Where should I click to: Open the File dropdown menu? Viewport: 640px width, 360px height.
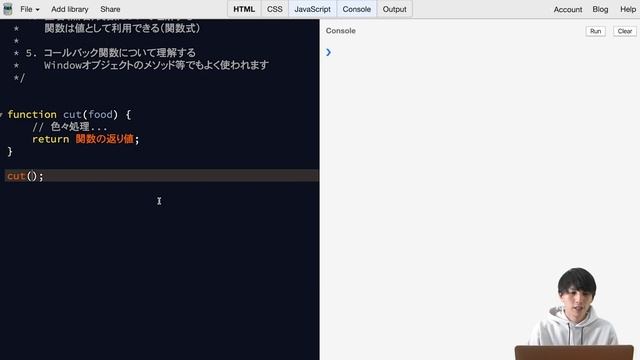click(30, 9)
